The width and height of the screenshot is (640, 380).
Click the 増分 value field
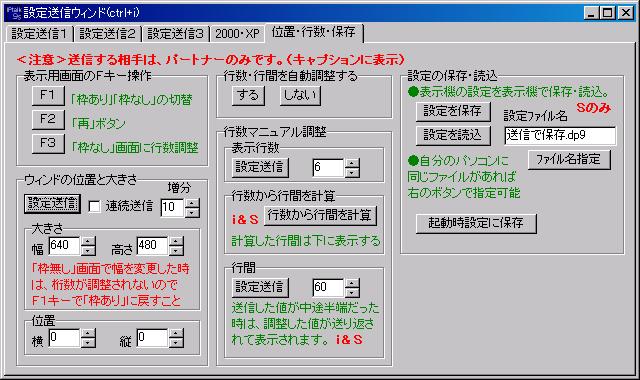pyautogui.click(x=172, y=208)
